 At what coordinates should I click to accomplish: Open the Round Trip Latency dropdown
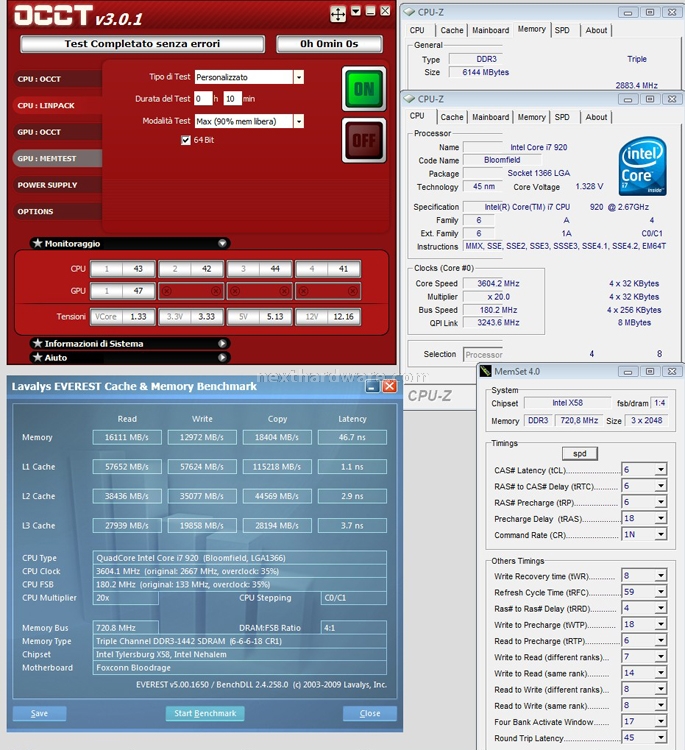tap(661, 738)
